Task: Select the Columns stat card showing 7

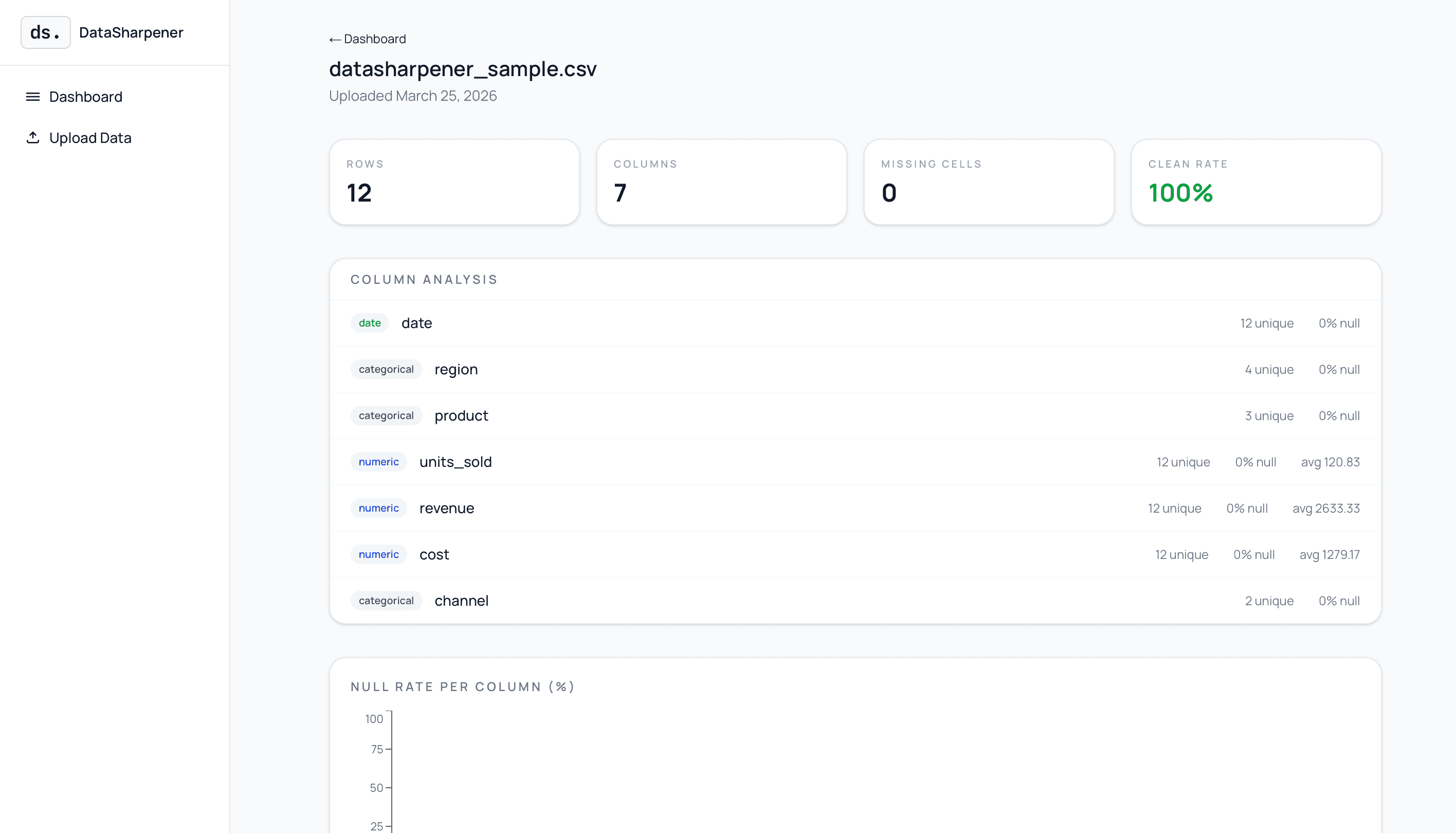Action: (x=722, y=182)
